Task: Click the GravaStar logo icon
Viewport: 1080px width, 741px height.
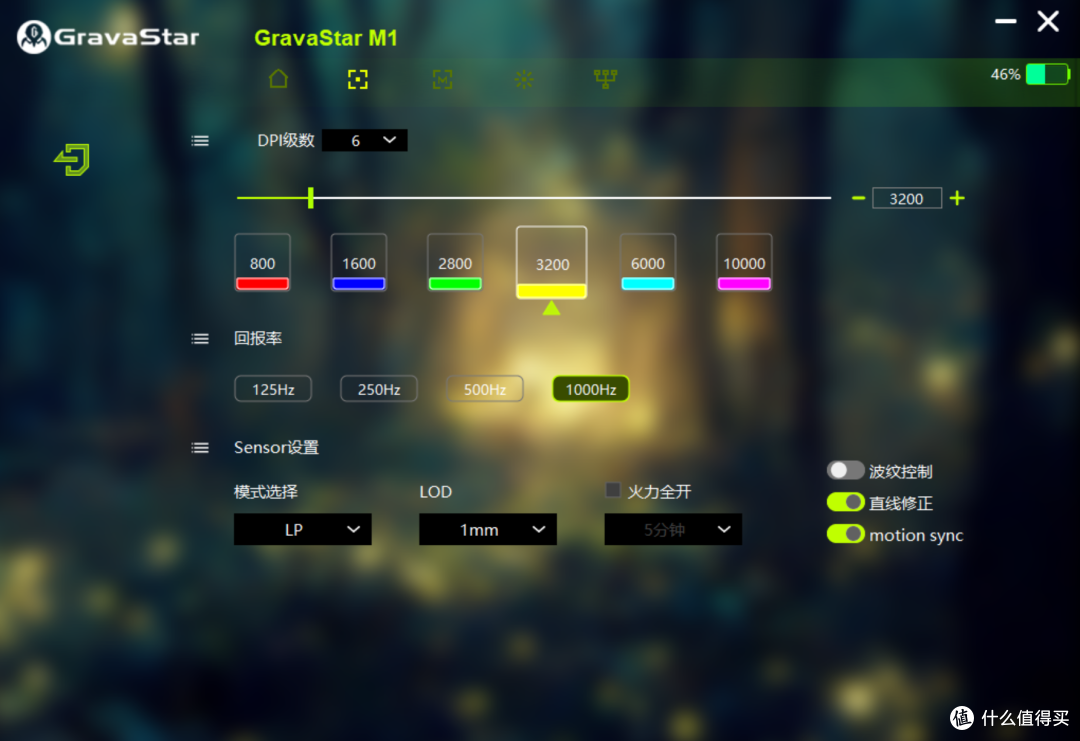Action: [34, 36]
